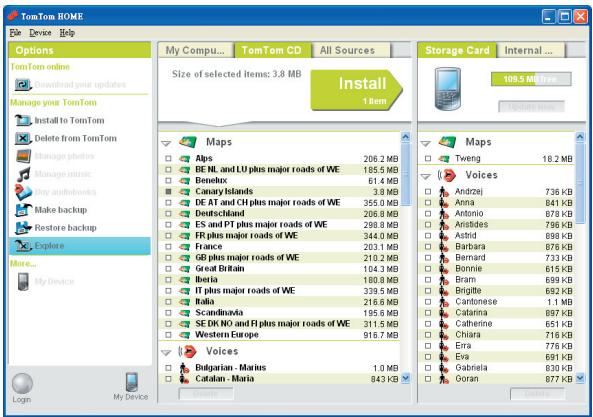Click the Download your updates icon
593x417 pixels.
click(23, 84)
